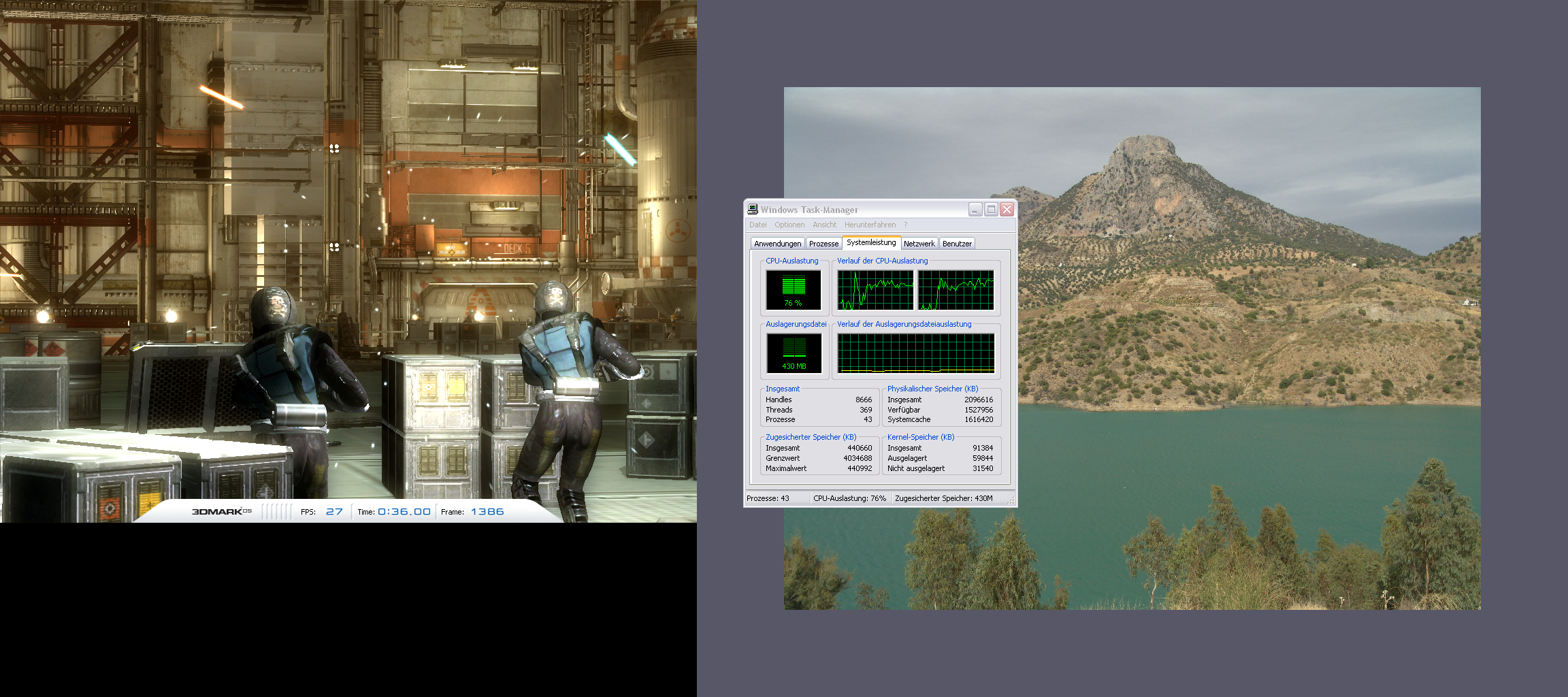The image size is (1568, 697).
Task: Switch to the Benutzer tab
Action: click(957, 244)
